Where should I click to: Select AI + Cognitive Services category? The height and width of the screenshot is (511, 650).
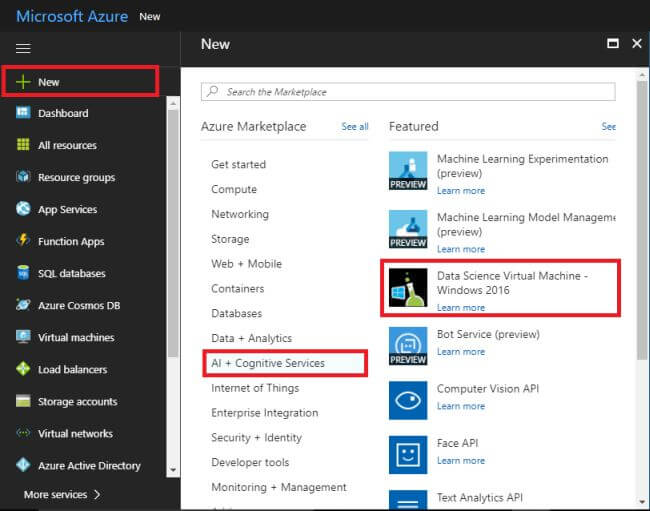click(x=268, y=363)
